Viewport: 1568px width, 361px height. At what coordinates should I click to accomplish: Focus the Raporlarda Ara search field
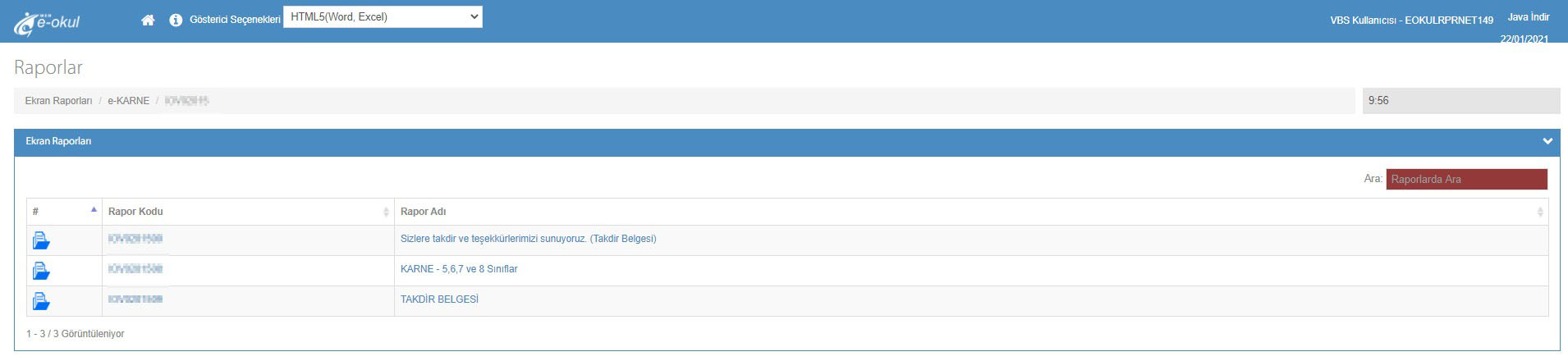[x=1466, y=179]
